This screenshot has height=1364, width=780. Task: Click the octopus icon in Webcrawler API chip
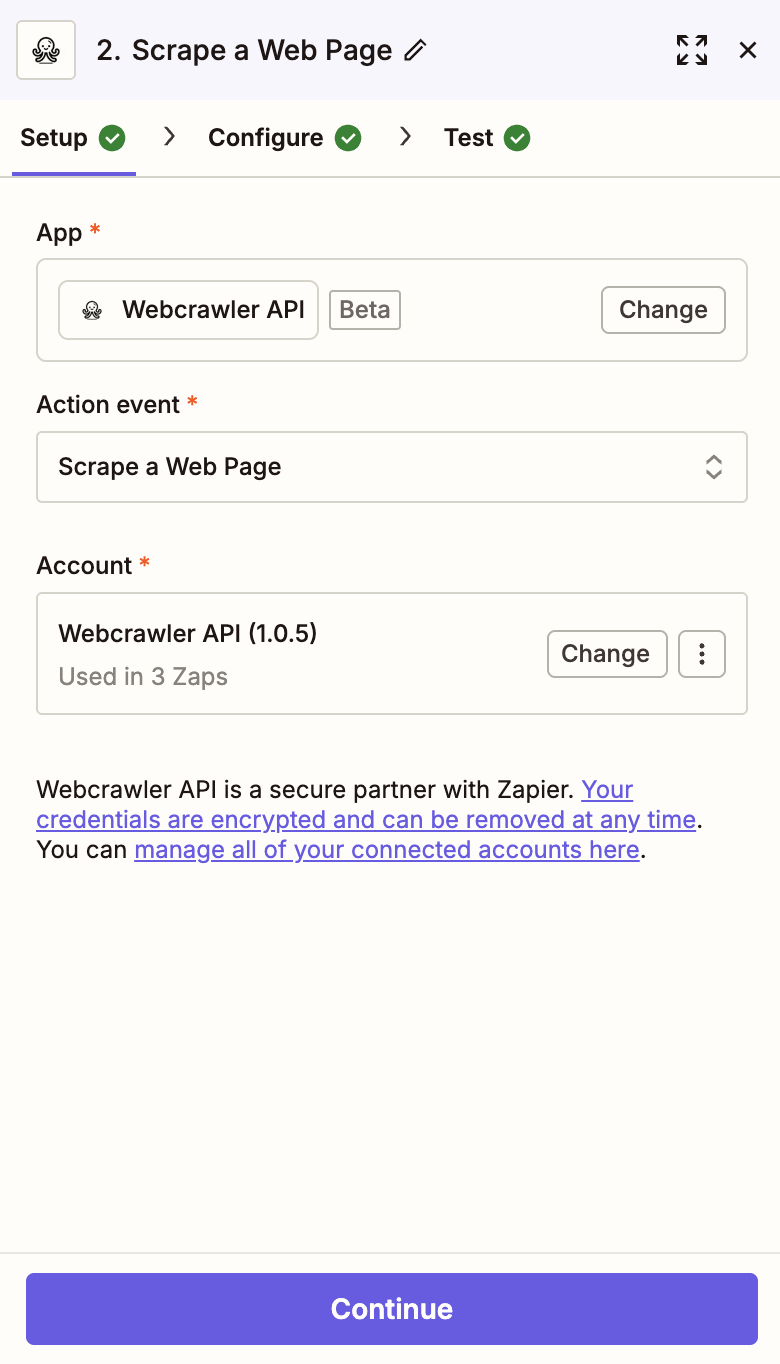click(x=92, y=310)
